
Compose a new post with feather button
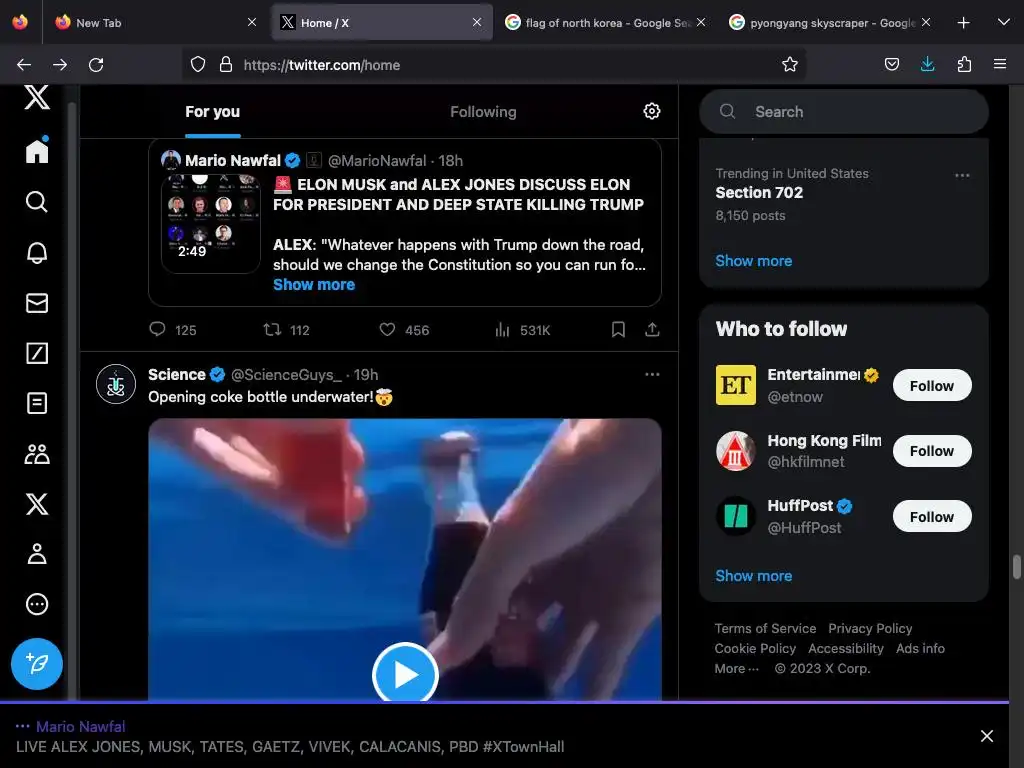(x=37, y=664)
